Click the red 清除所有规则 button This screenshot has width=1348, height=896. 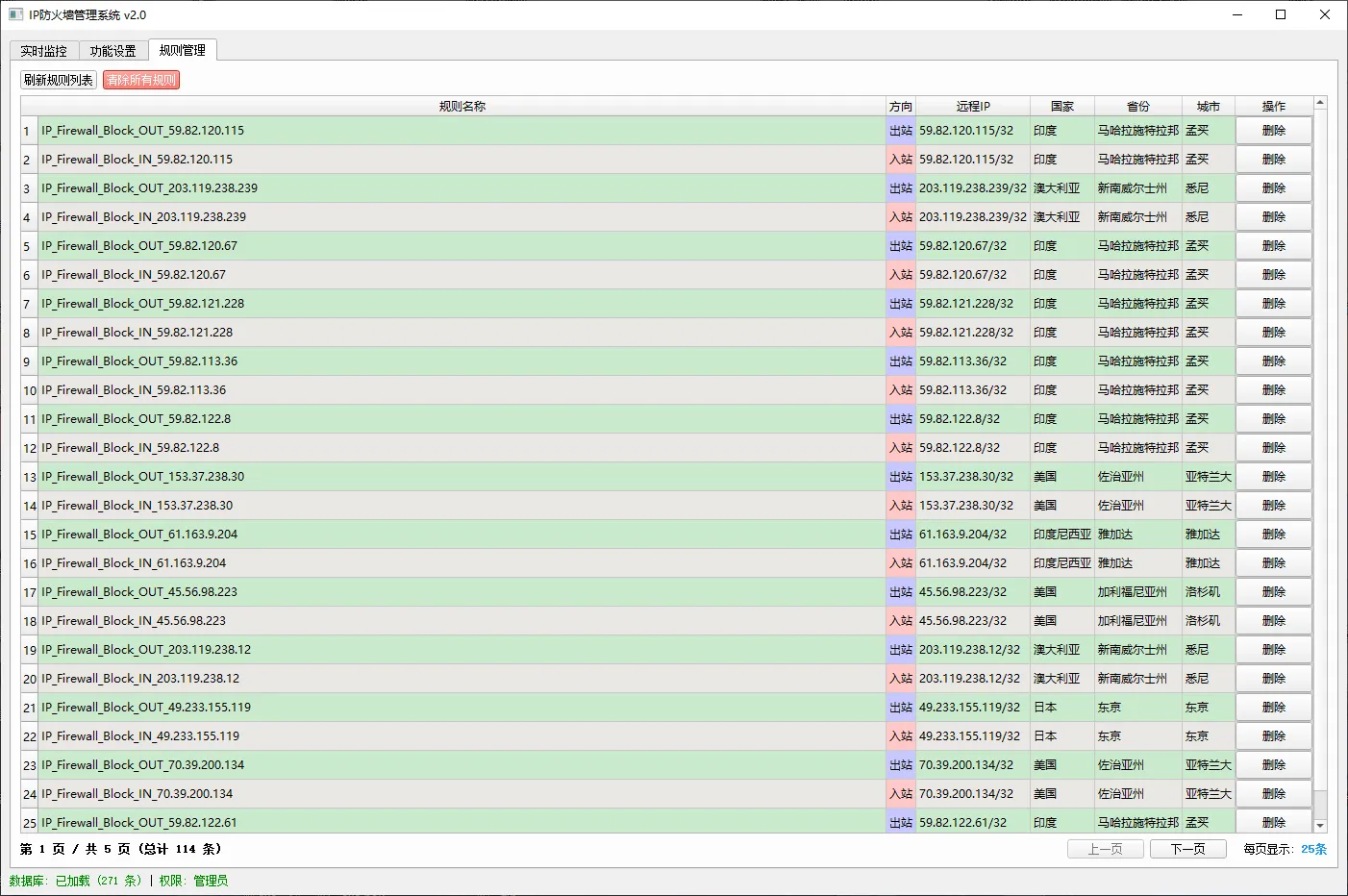coord(142,80)
